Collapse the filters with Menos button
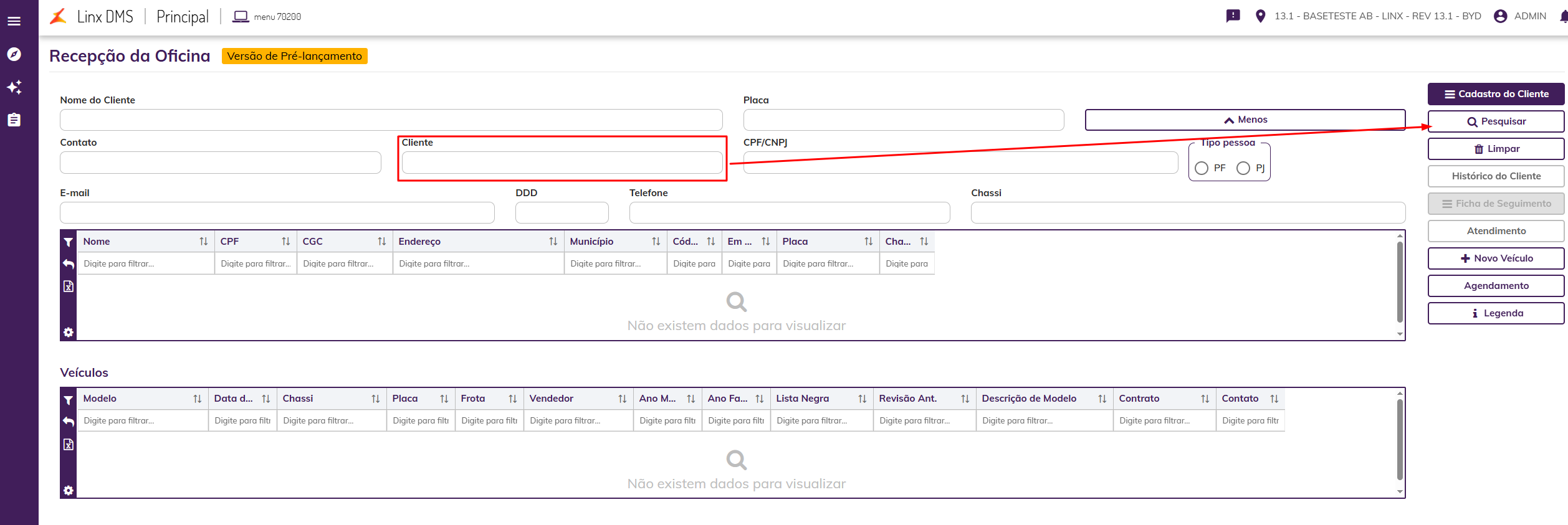The height and width of the screenshot is (525, 1568). [1245, 120]
